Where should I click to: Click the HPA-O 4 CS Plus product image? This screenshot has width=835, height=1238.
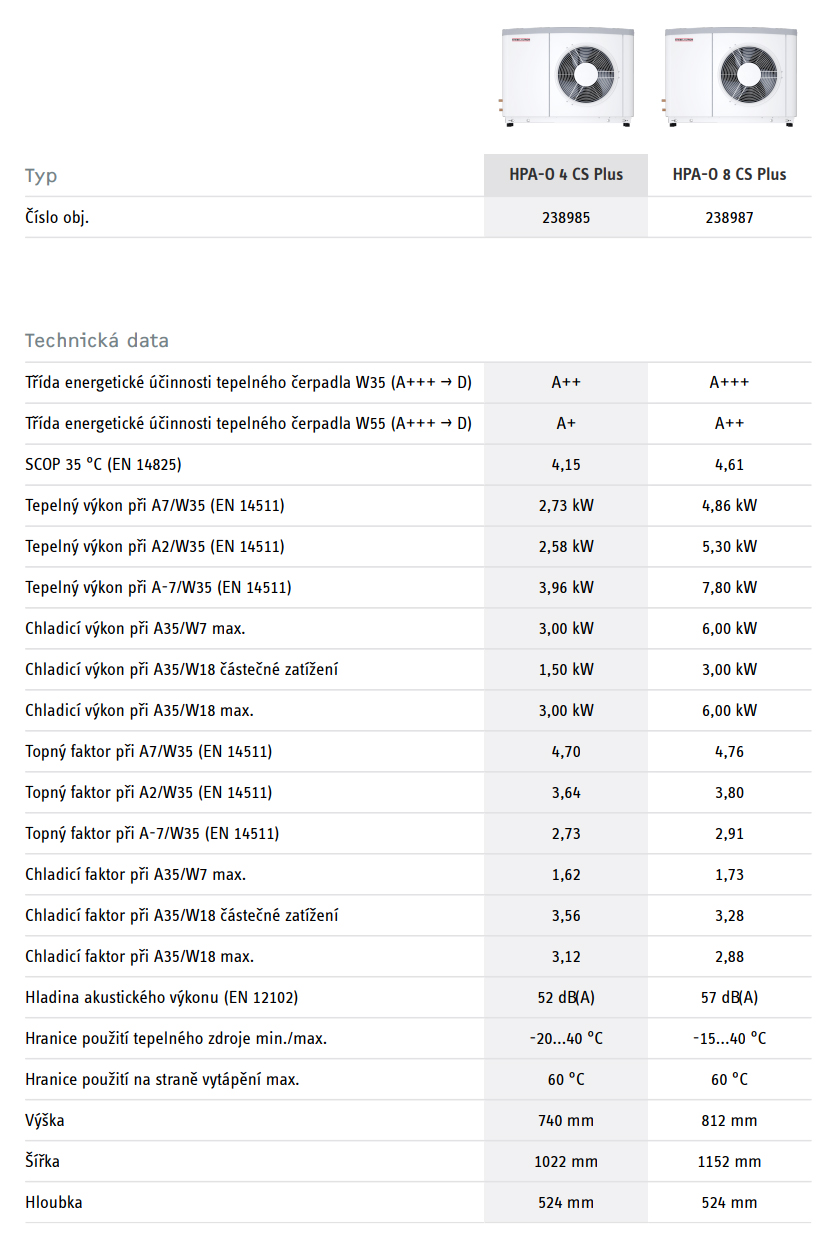(566, 77)
